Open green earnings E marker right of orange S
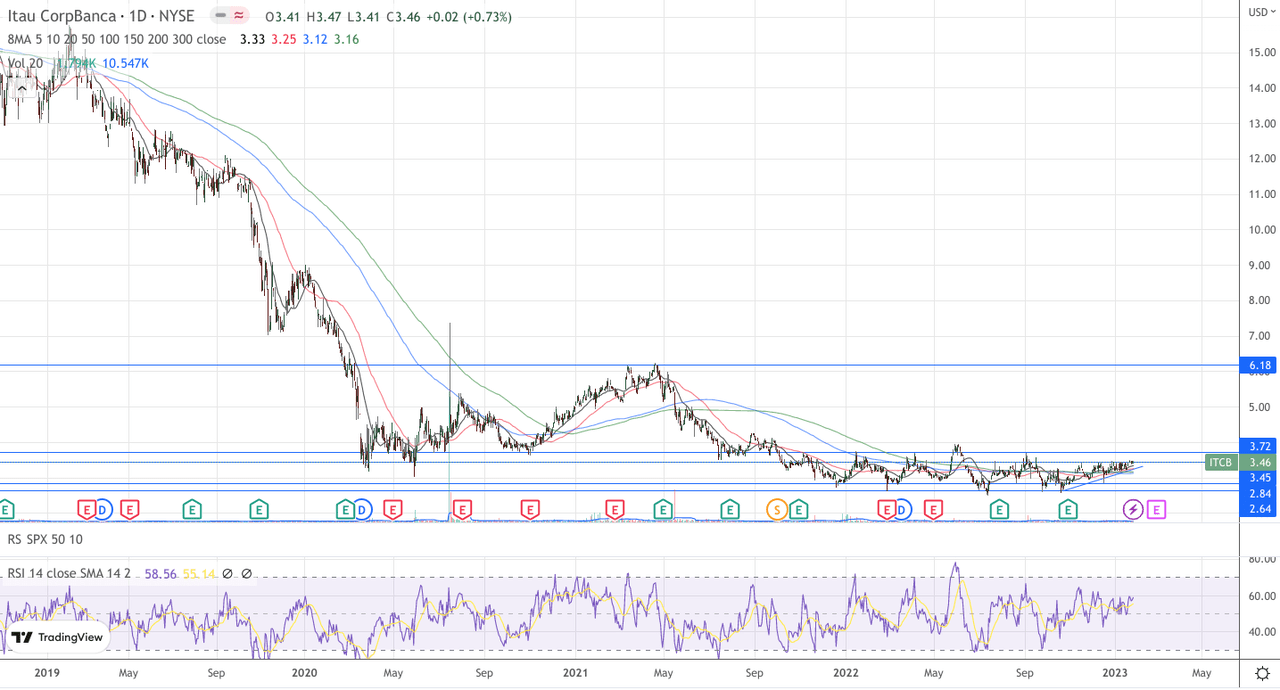1280x690 pixels. pos(798,510)
